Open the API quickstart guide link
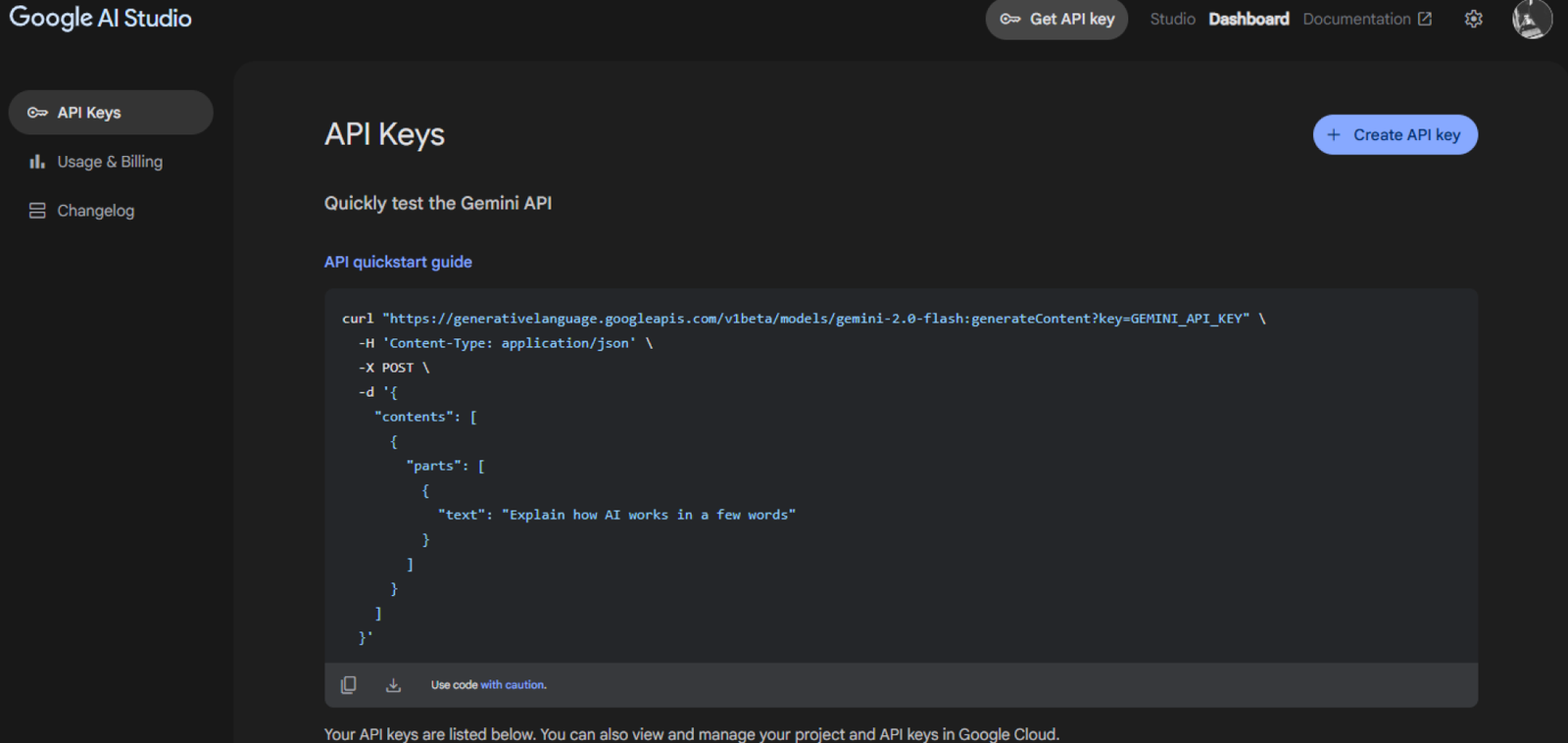 pyautogui.click(x=398, y=262)
